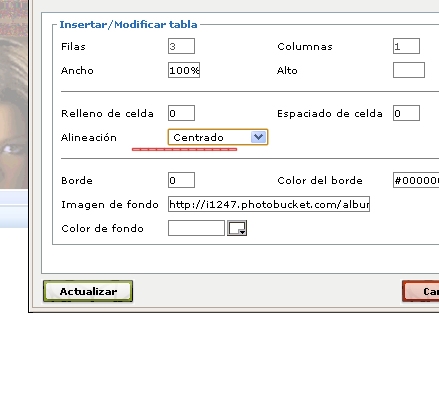Click the Color de fondo text field

(196, 228)
